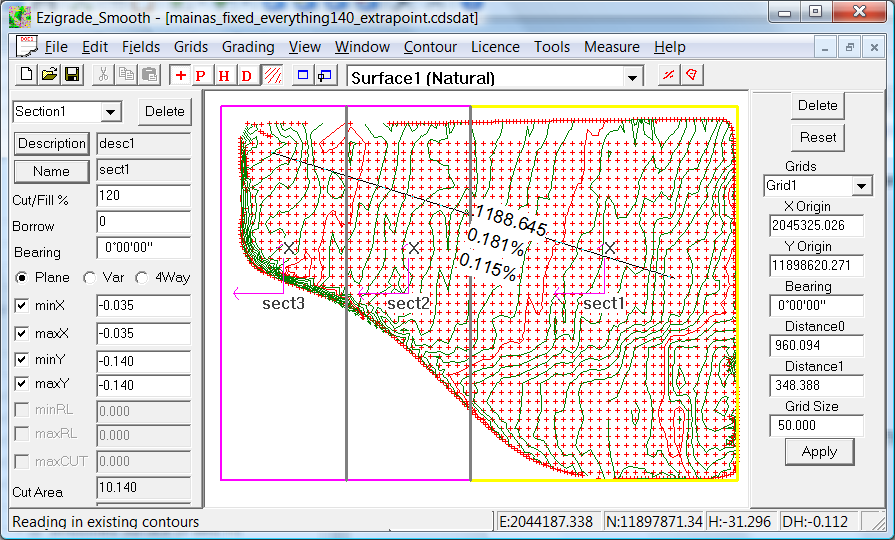
Task: Open the Section1 dropdown
Action: 110,112
